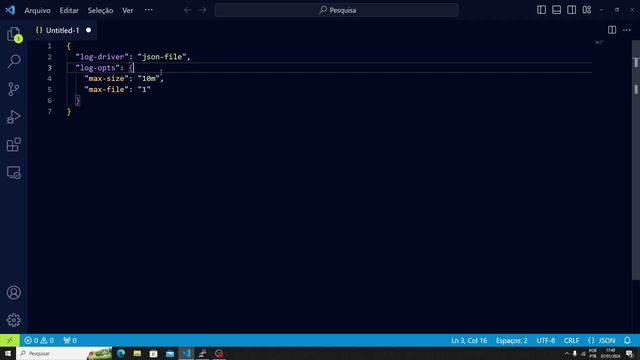640x360 pixels.
Task: Open the Remote Explorer view
Action: point(14,172)
